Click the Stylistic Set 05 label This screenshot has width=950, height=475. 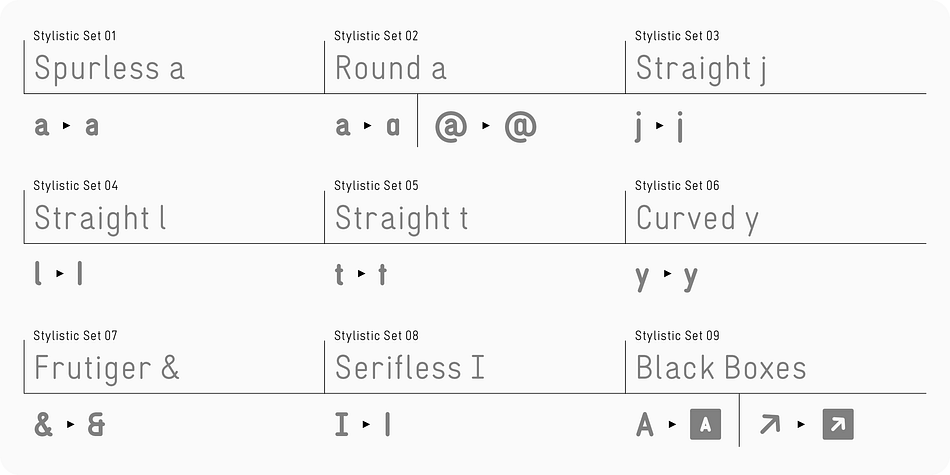376,185
